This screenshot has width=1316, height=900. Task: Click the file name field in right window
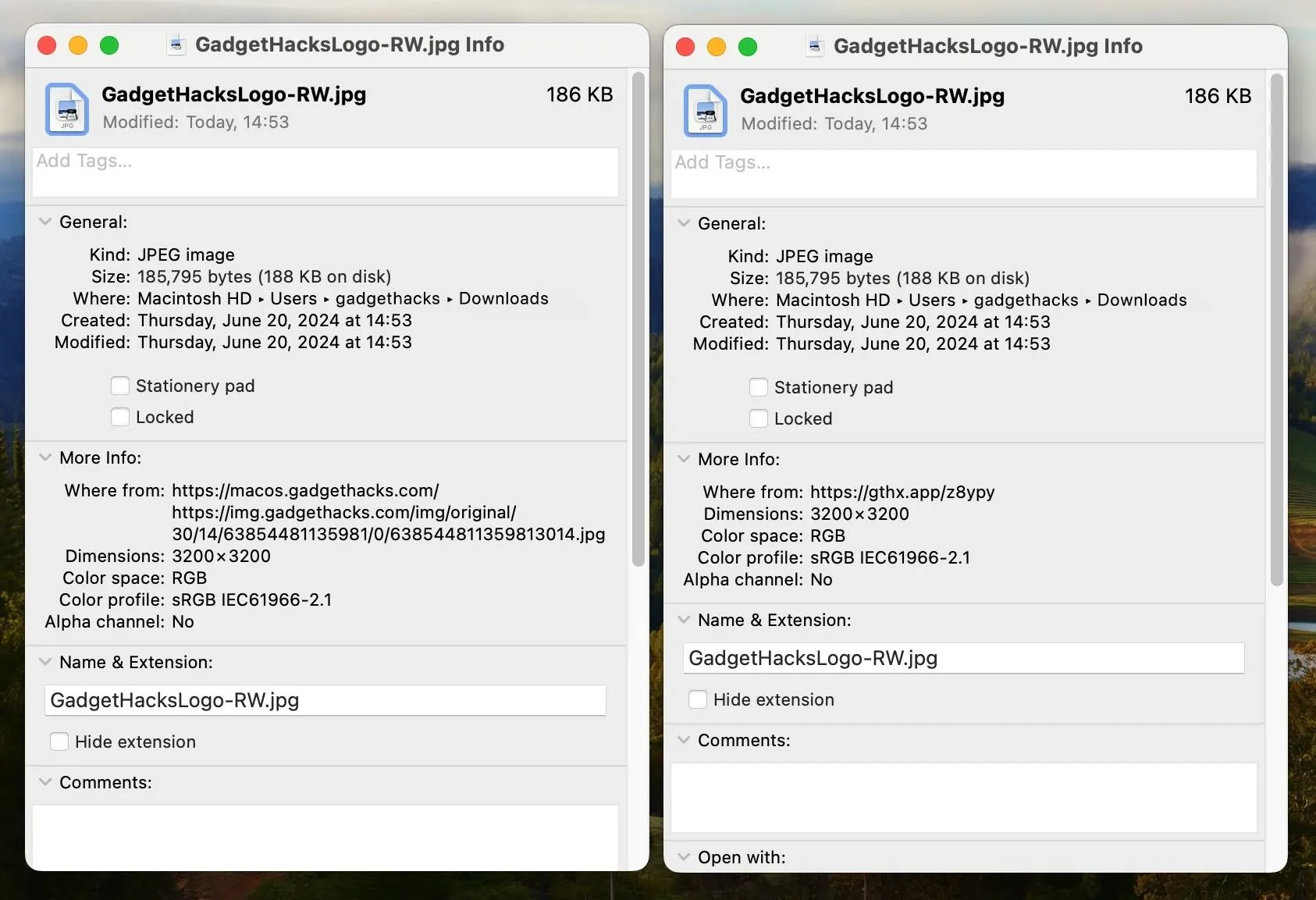pos(964,658)
